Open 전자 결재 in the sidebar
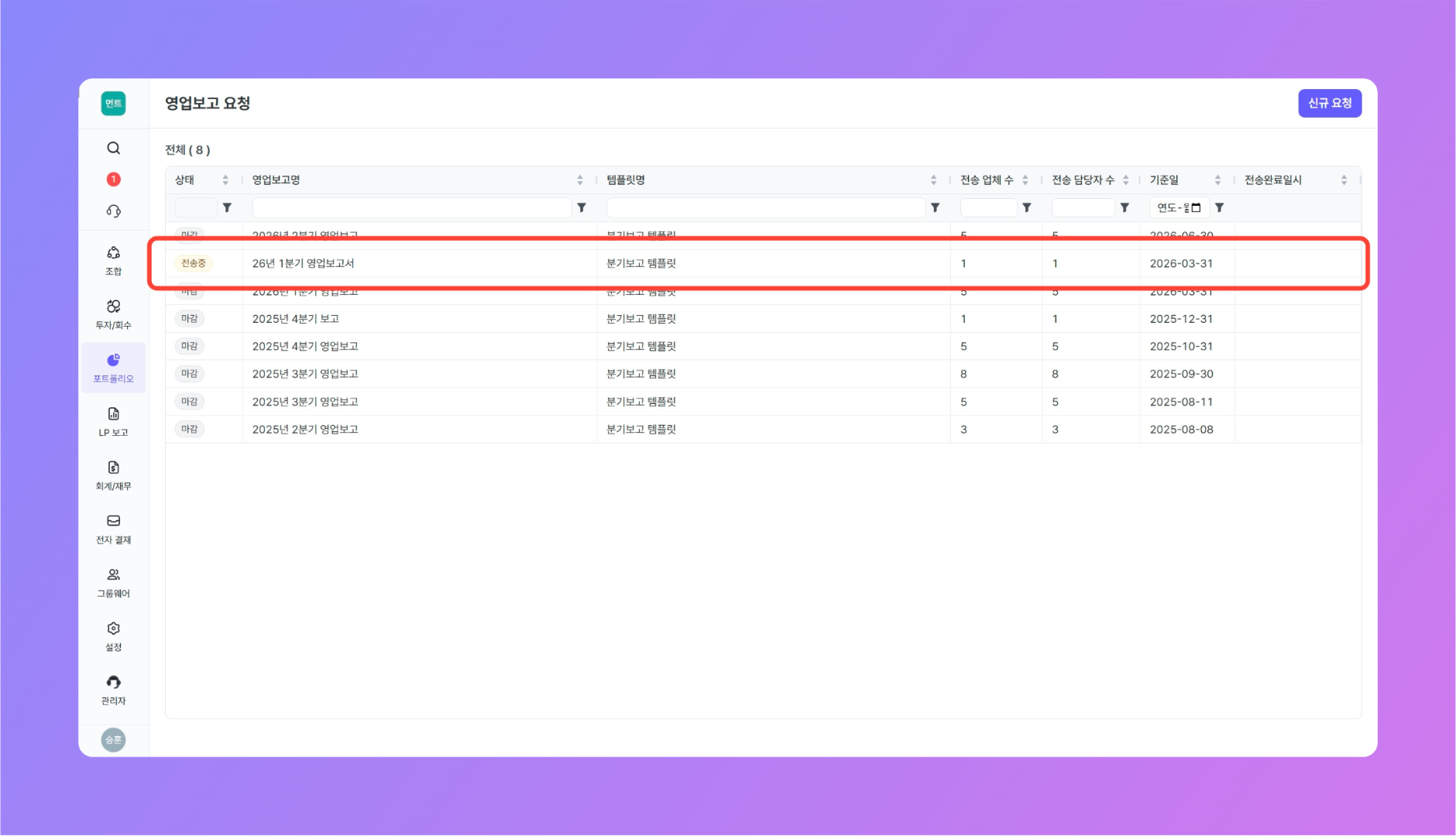1456x836 pixels. tap(113, 529)
